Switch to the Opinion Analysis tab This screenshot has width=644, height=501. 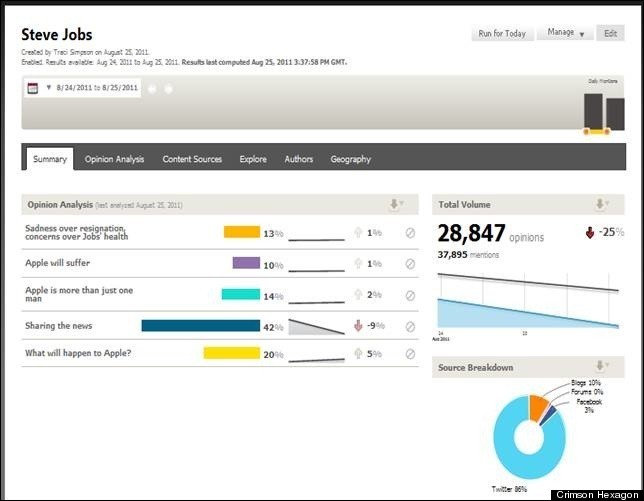point(114,159)
